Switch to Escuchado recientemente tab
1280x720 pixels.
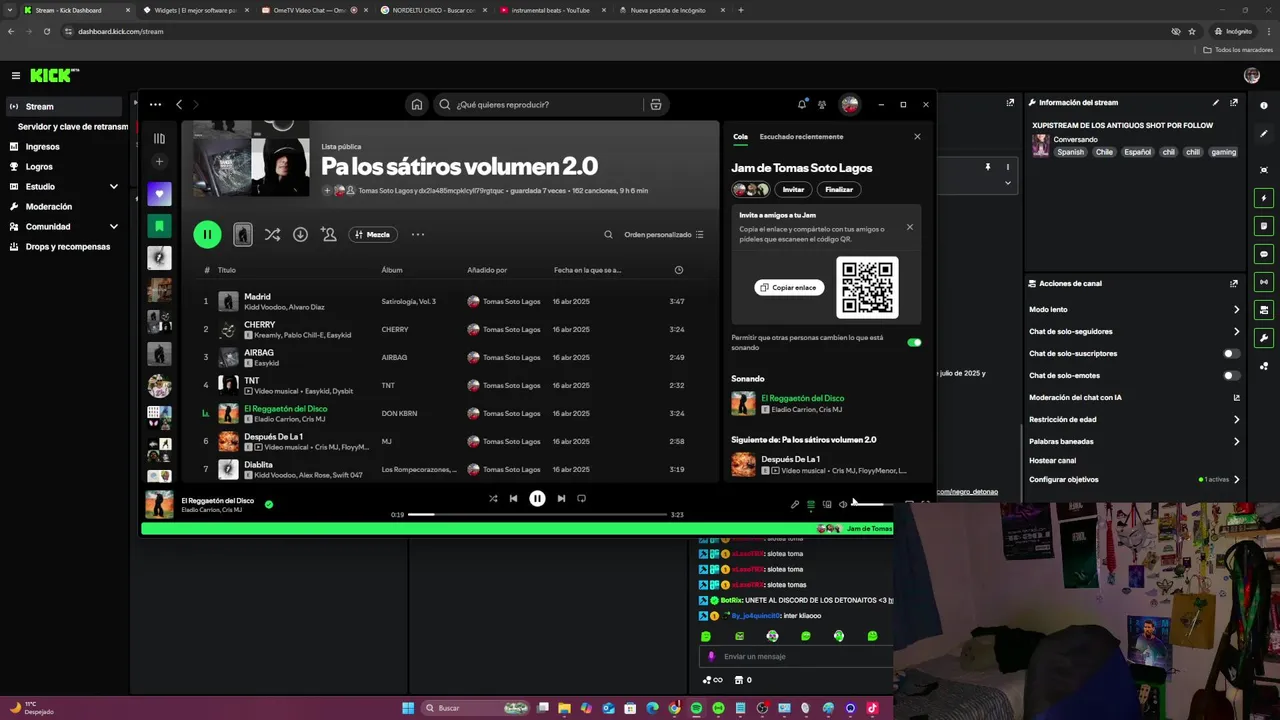coord(801,137)
